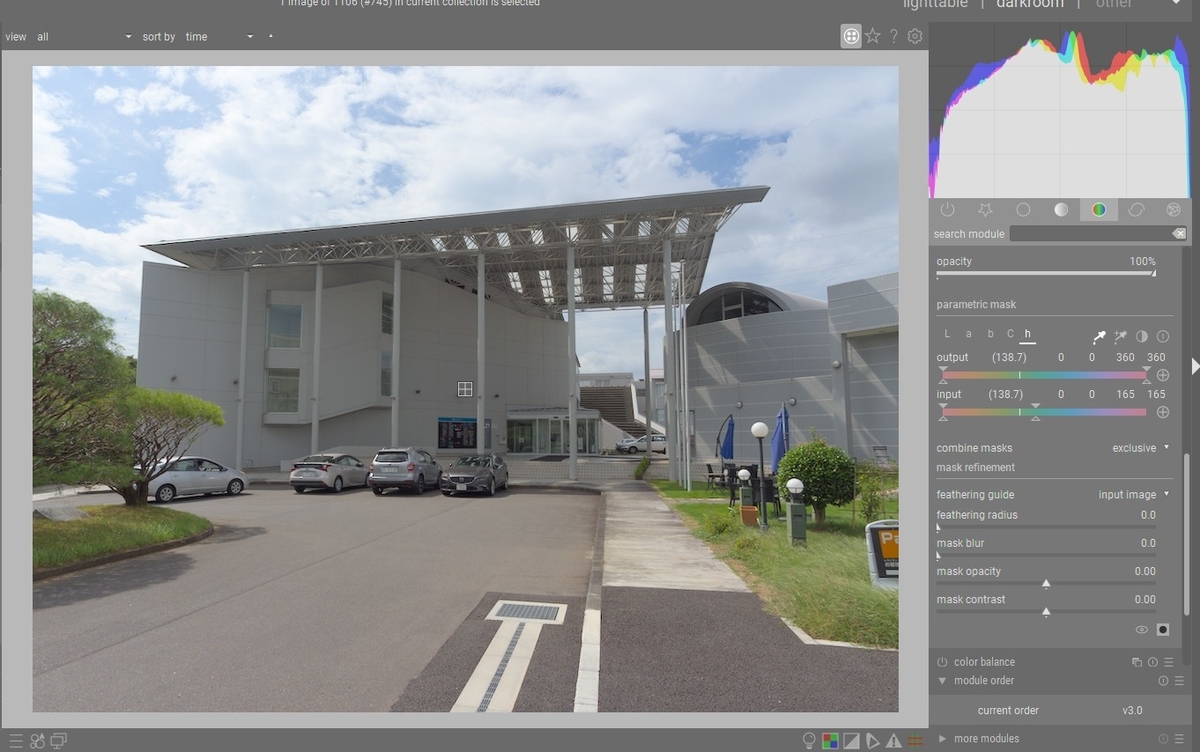The height and width of the screenshot is (752, 1200).
Task: Open global preferences gear
Action: point(915,36)
